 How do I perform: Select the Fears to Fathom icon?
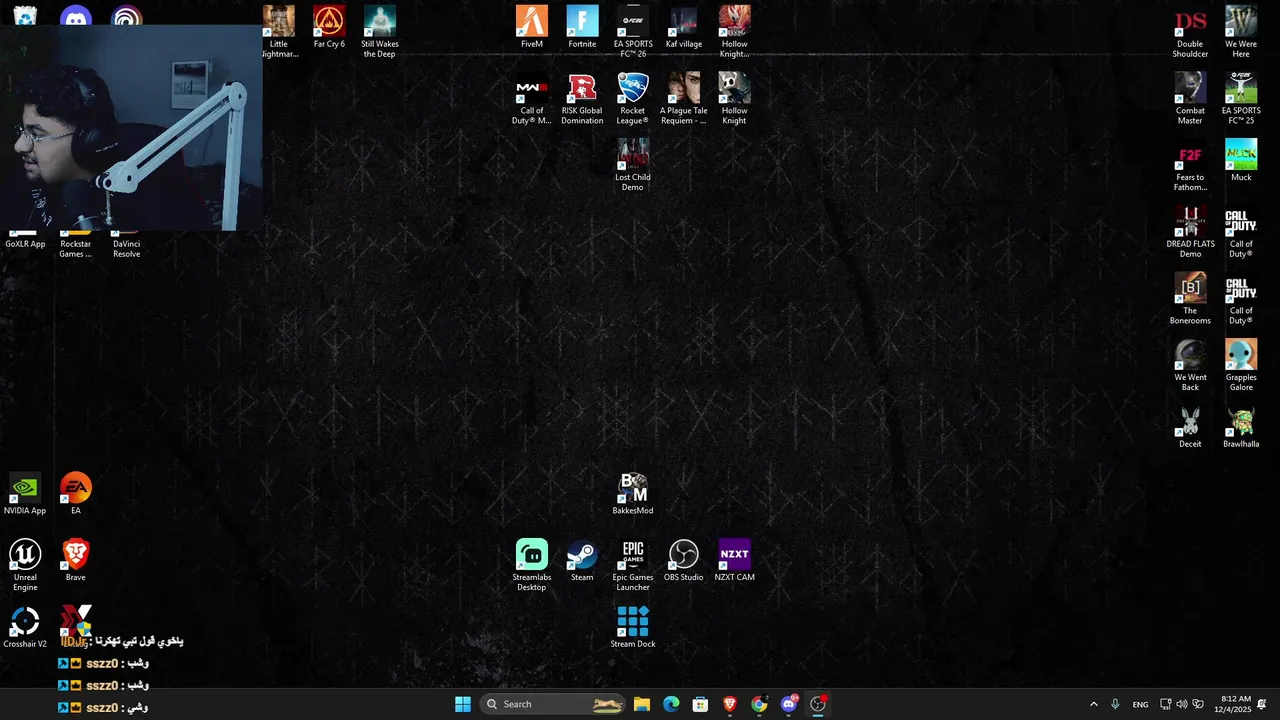coord(1190,165)
